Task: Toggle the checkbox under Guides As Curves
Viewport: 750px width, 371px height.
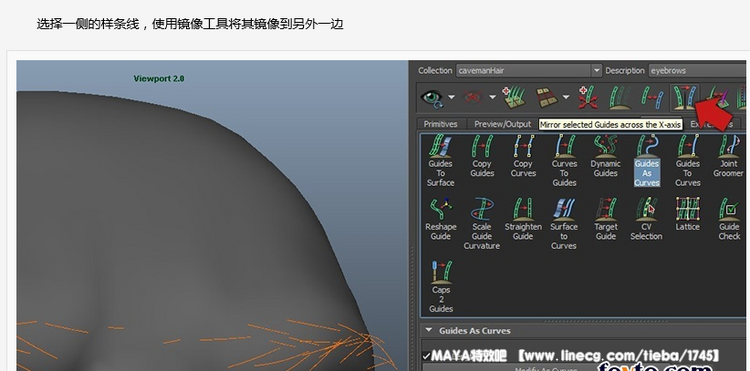Action: click(x=426, y=356)
